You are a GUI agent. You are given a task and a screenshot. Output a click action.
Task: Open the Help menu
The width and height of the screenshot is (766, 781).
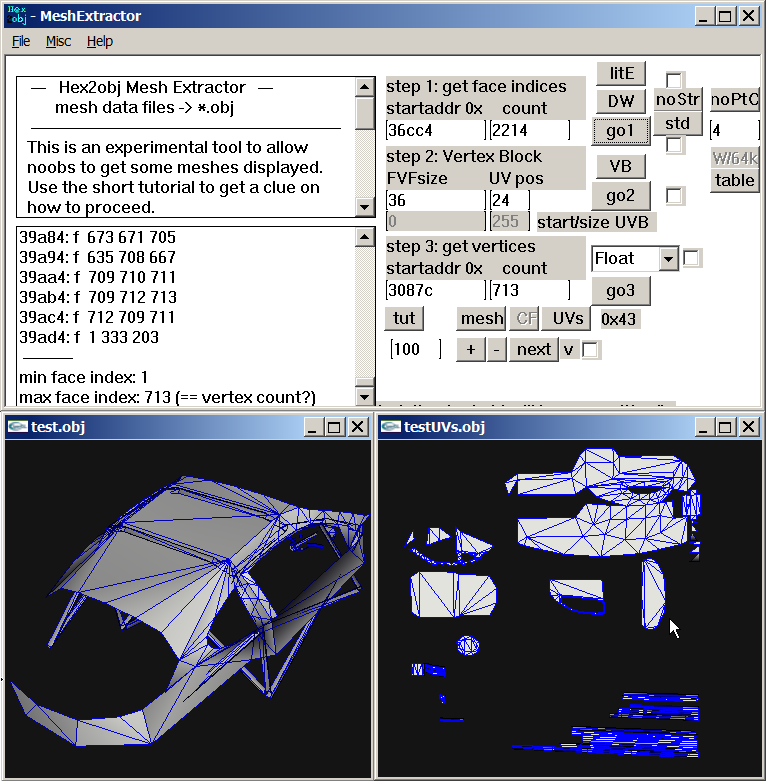pyautogui.click(x=100, y=41)
